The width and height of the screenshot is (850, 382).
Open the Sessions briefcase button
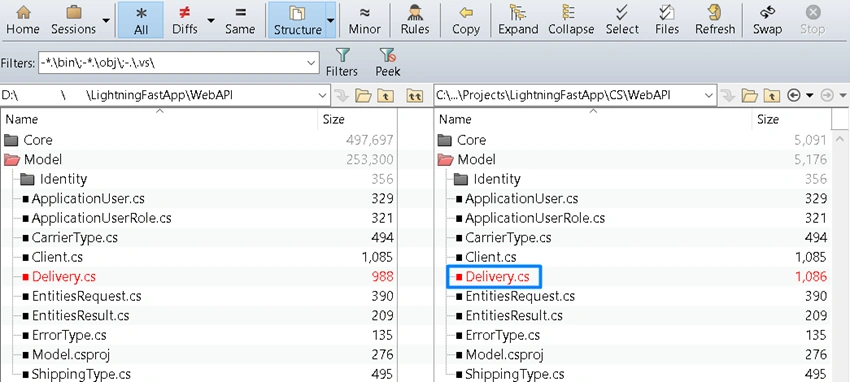pos(73,20)
